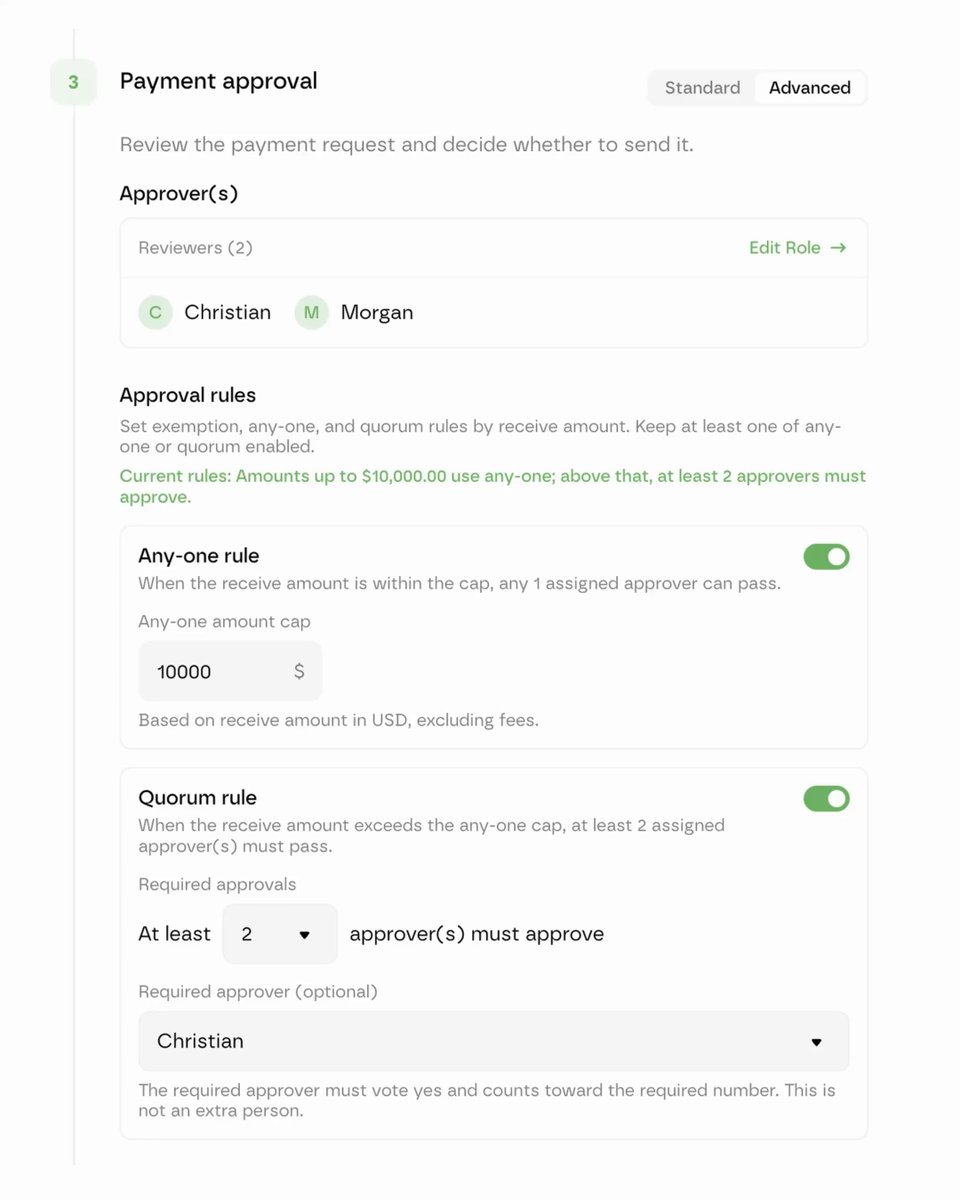Turn off the Quorum rule switch

click(x=826, y=798)
